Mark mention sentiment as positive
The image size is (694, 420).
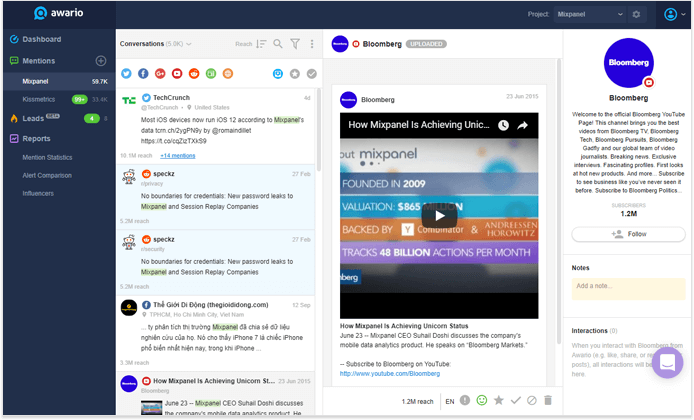pyautogui.click(x=482, y=400)
